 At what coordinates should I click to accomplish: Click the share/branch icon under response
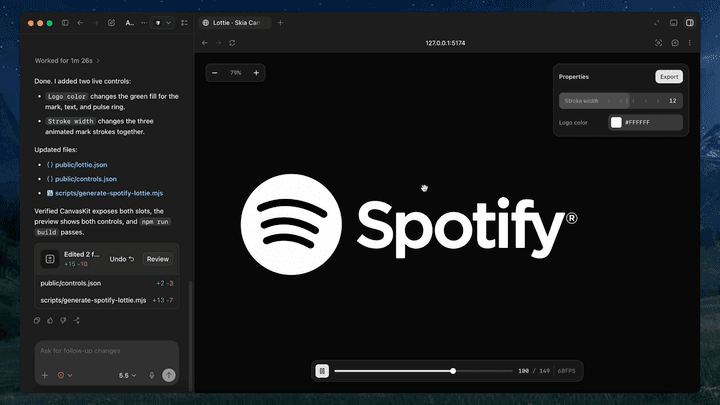tap(76, 321)
